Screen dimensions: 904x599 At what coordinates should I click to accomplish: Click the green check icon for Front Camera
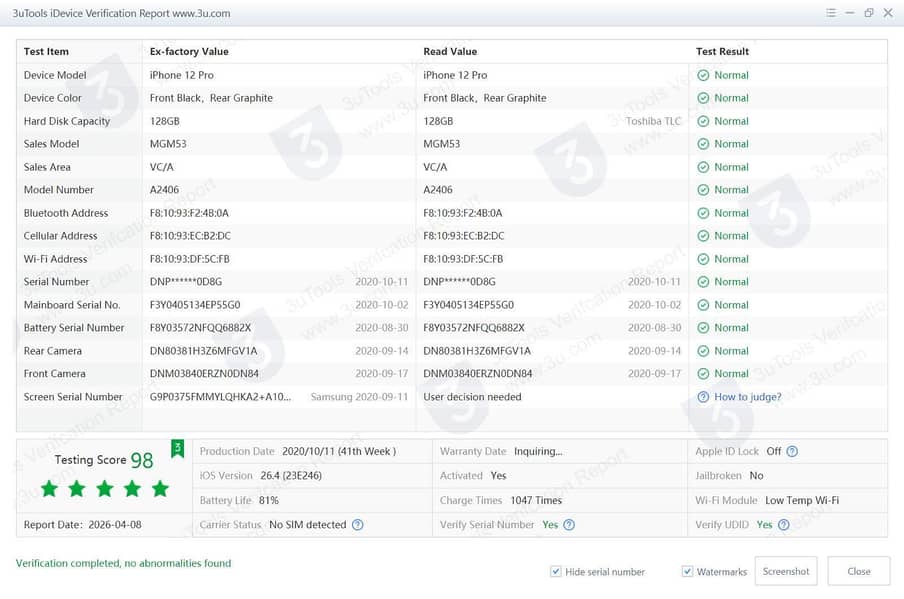click(703, 374)
